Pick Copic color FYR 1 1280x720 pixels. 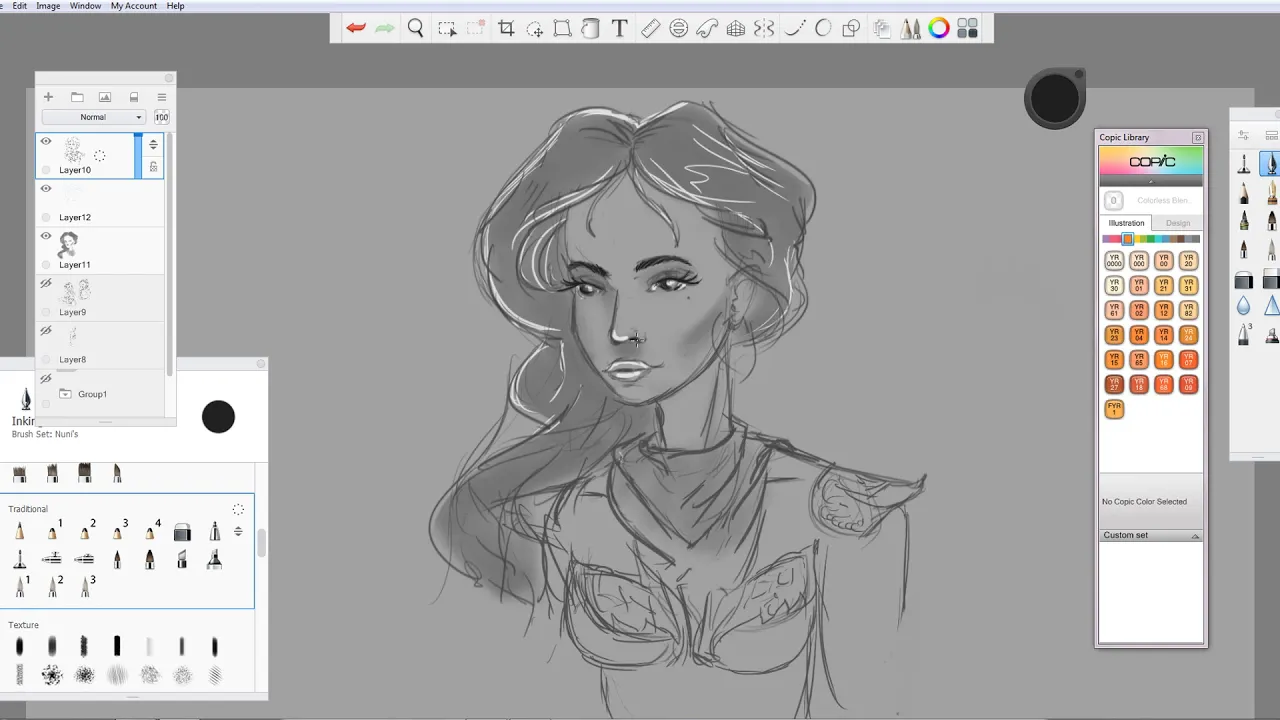click(x=1114, y=409)
